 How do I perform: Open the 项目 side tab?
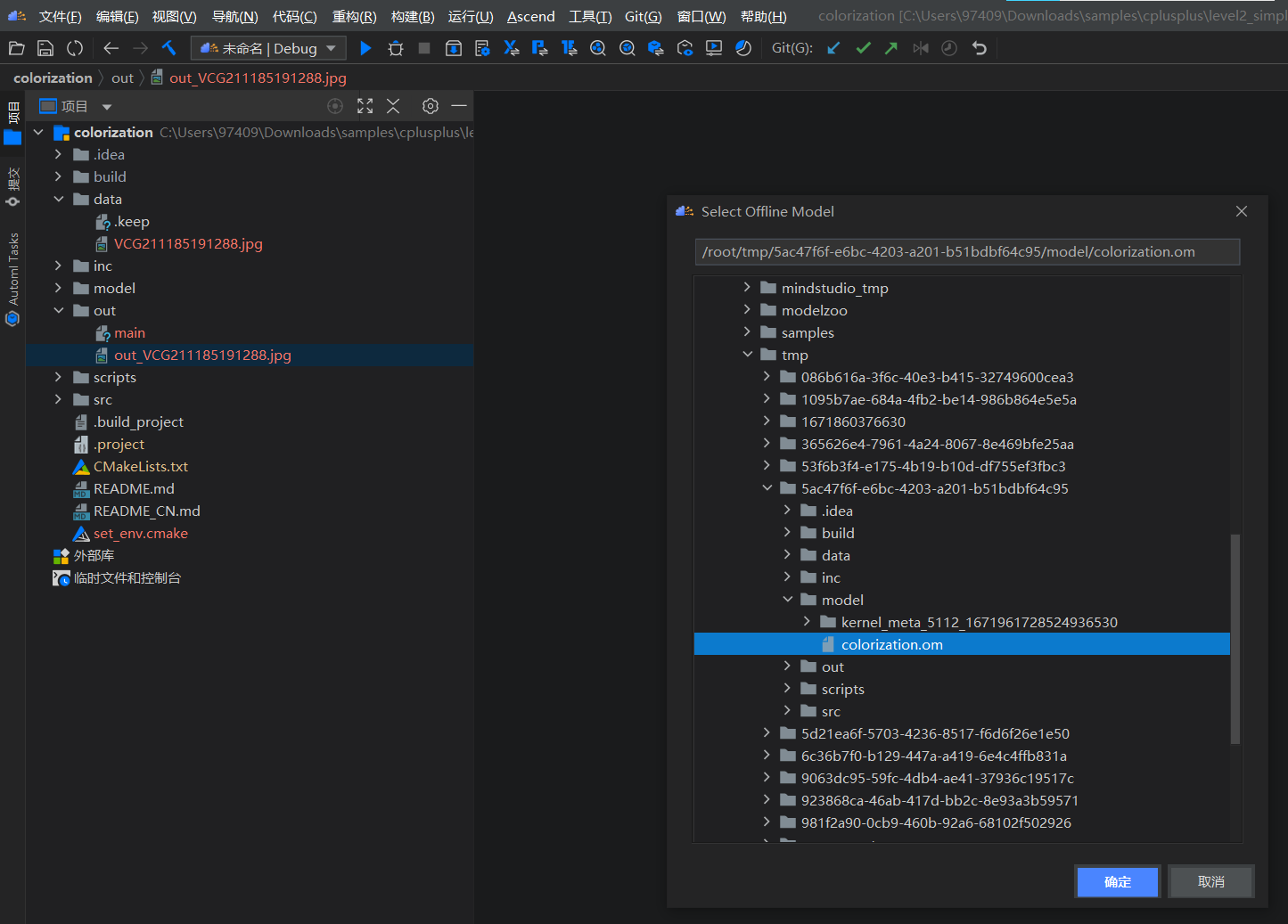click(12, 123)
